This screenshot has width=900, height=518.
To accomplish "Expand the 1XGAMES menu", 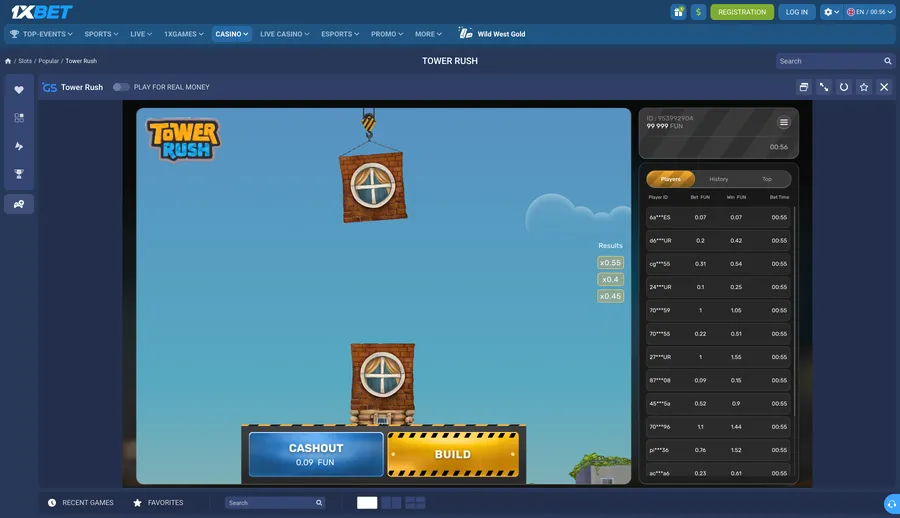I will (x=184, y=34).
